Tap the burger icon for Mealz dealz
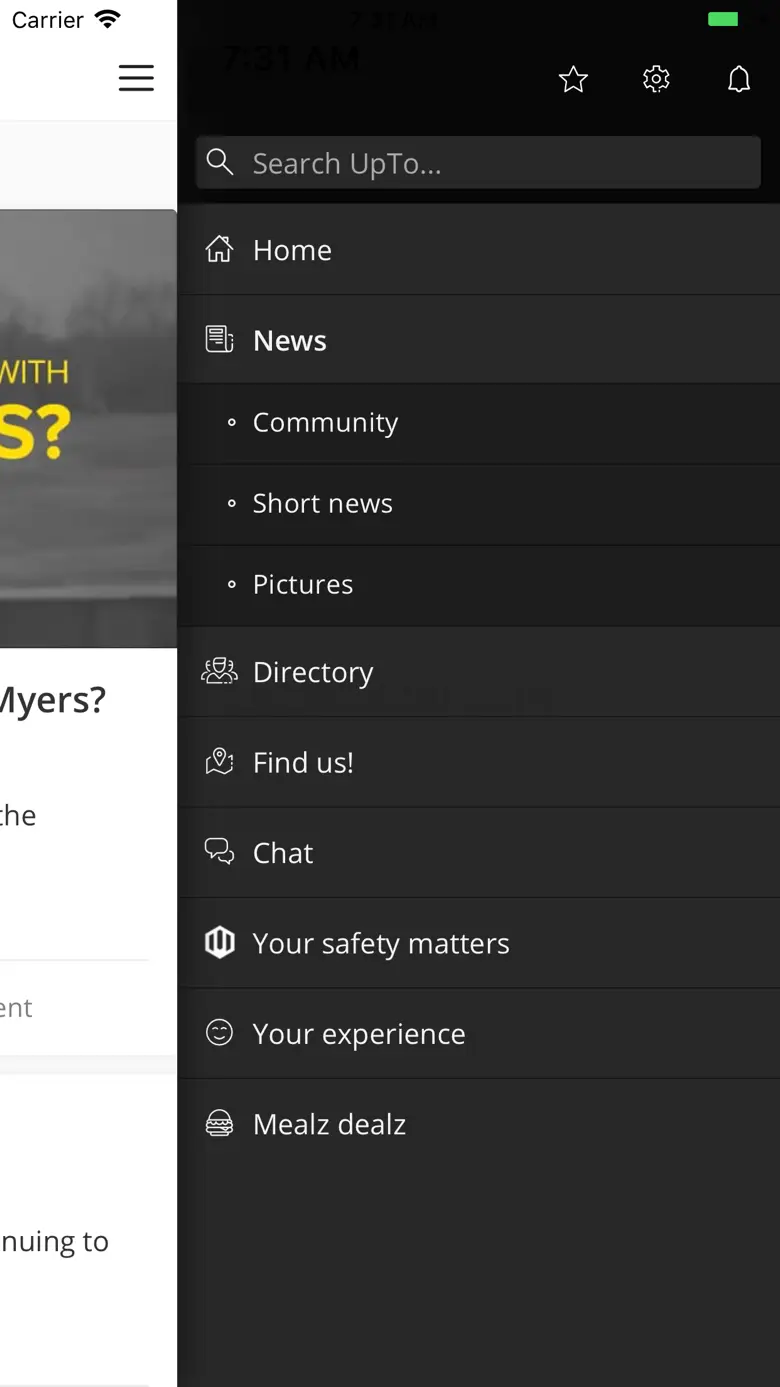The width and height of the screenshot is (780, 1387). point(219,1123)
